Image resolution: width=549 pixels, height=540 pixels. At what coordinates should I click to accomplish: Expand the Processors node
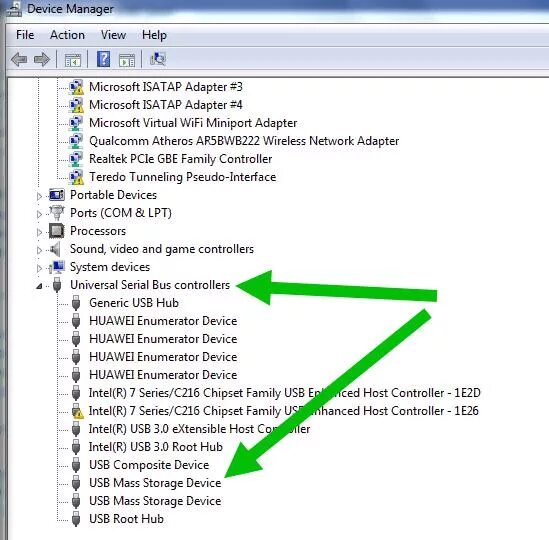39,232
